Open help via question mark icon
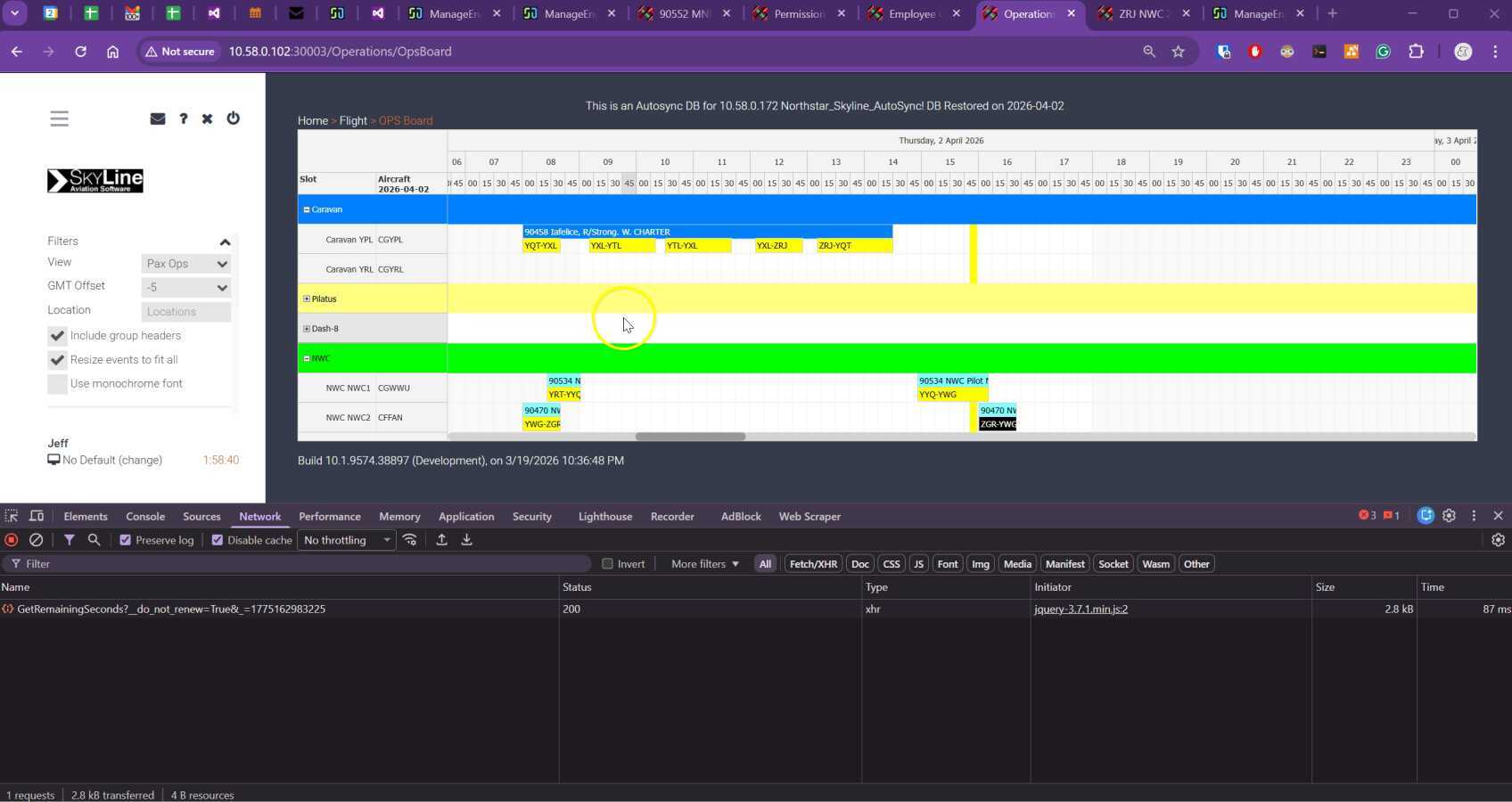This screenshot has height=802, width=1512. coord(183,119)
